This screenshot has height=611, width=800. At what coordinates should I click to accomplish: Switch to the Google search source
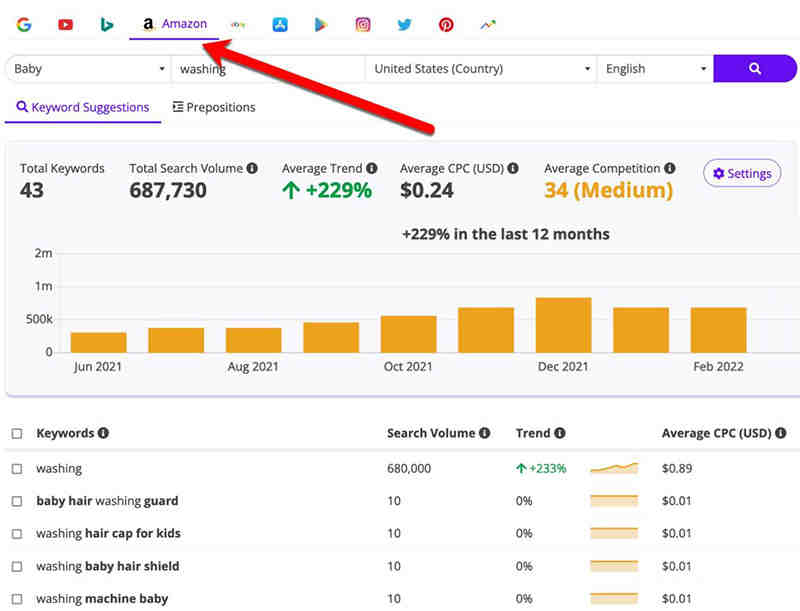coord(24,24)
